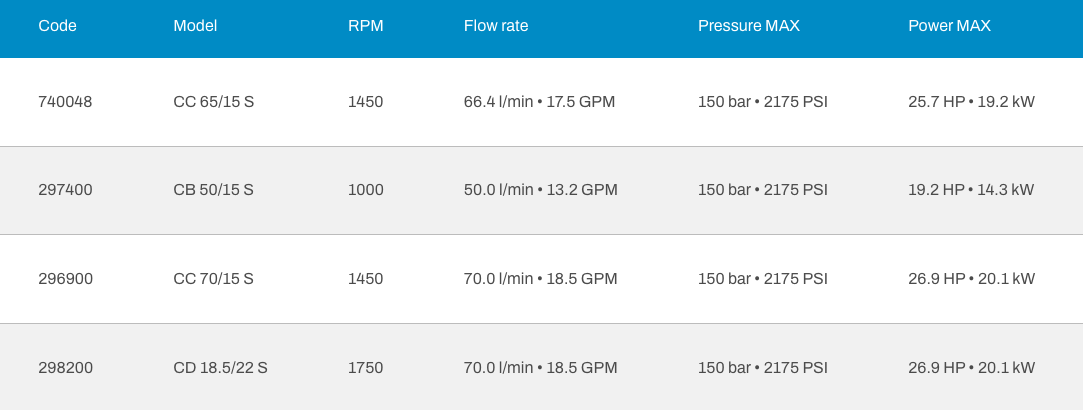
Task: Select the RPM column header
Action: point(365,26)
